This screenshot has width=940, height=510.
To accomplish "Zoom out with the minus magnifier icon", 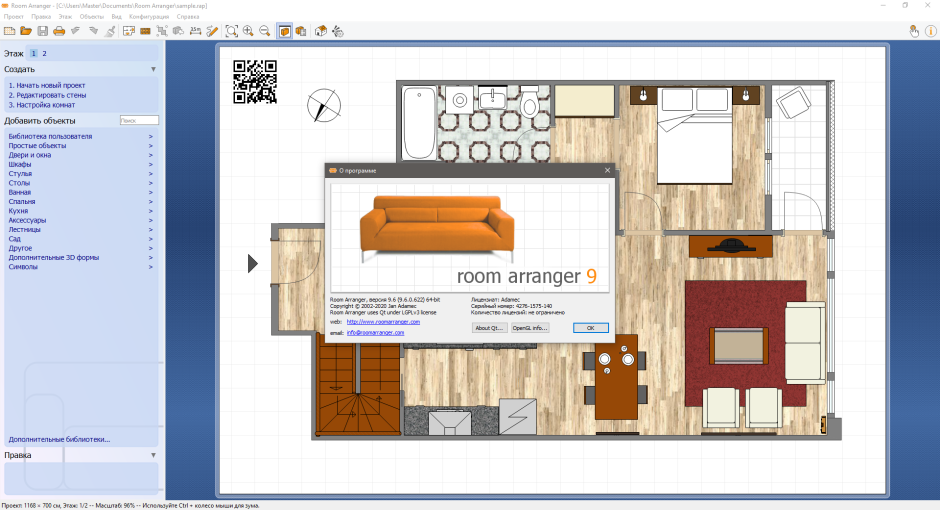I will pyautogui.click(x=265, y=31).
